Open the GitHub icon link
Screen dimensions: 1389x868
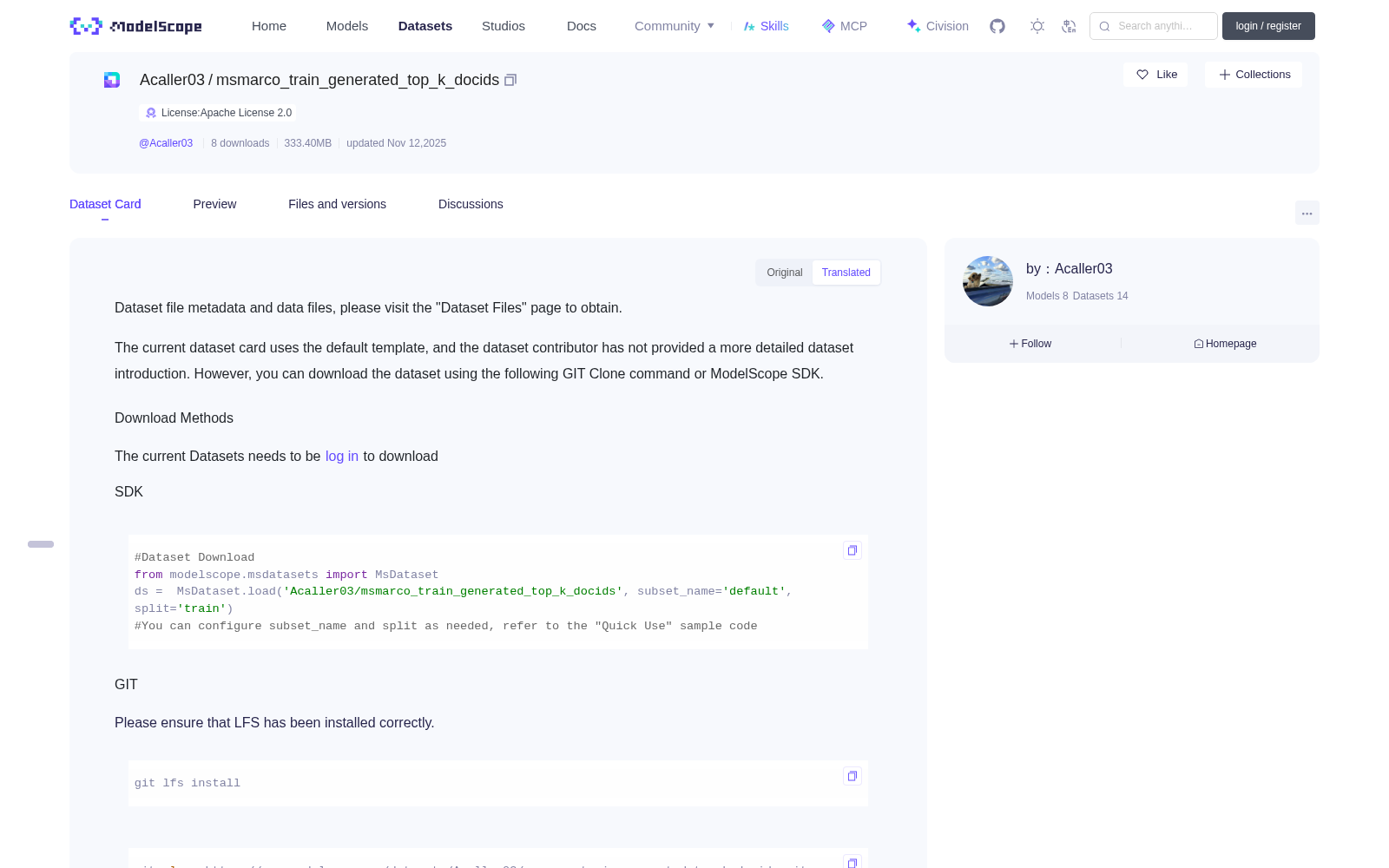point(997,26)
